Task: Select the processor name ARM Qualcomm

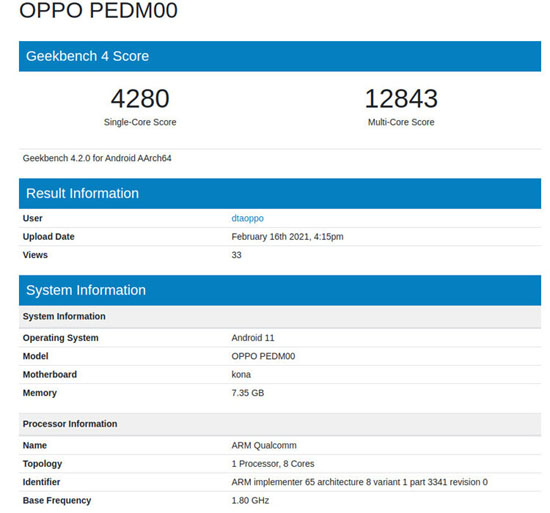Action: click(x=264, y=445)
